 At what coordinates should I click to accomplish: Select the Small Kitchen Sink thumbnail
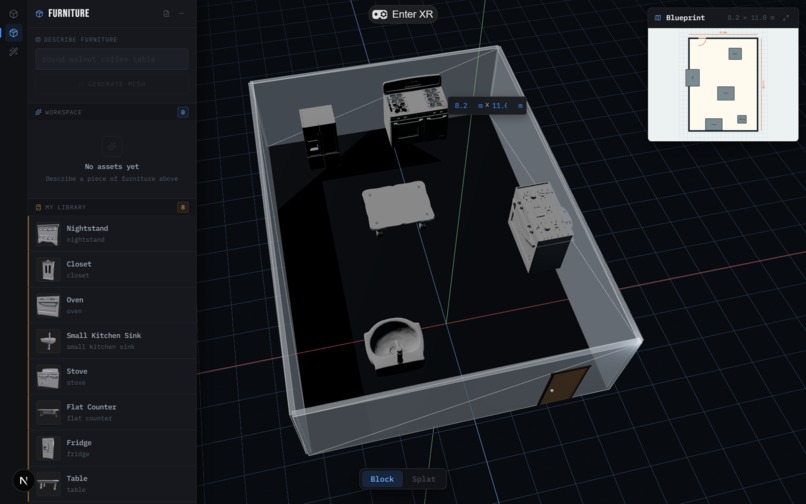pos(48,341)
